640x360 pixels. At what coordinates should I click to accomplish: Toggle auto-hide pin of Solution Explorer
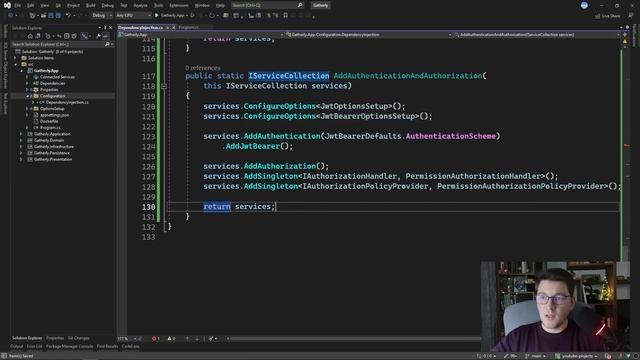pyautogui.click(x=105, y=28)
